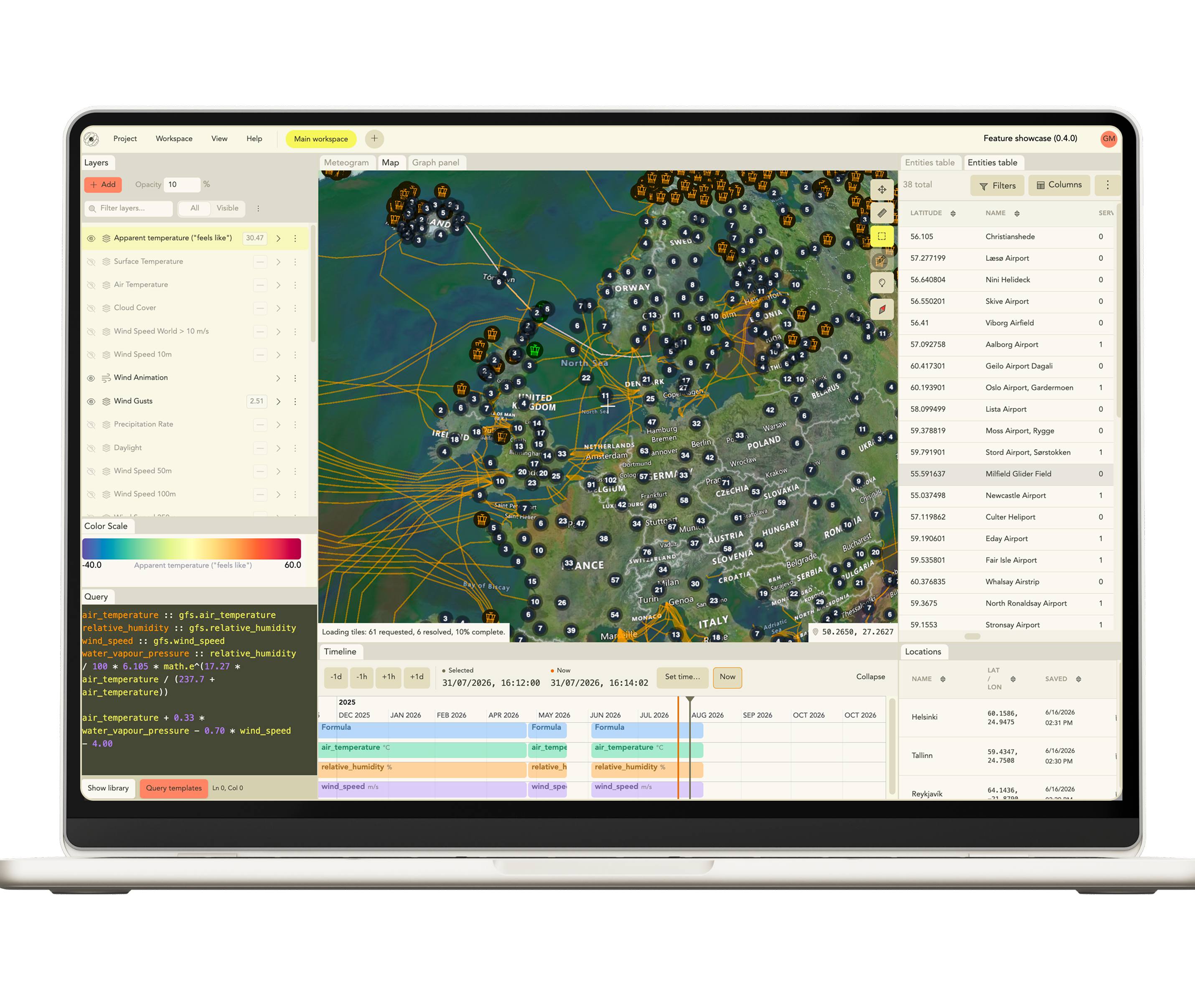Hide the Wind Gusts layer
Image resolution: width=1195 pixels, height=1008 pixels.
pyautogui.click(x=91, y=402)
